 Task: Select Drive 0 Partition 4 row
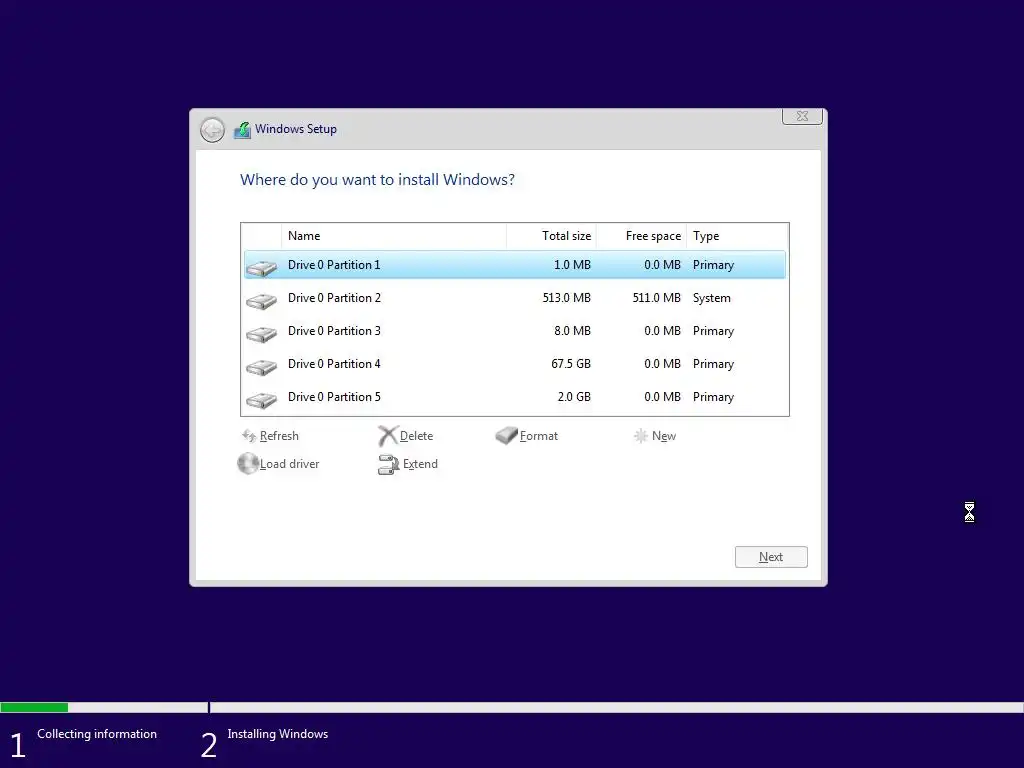pos(515,364)
